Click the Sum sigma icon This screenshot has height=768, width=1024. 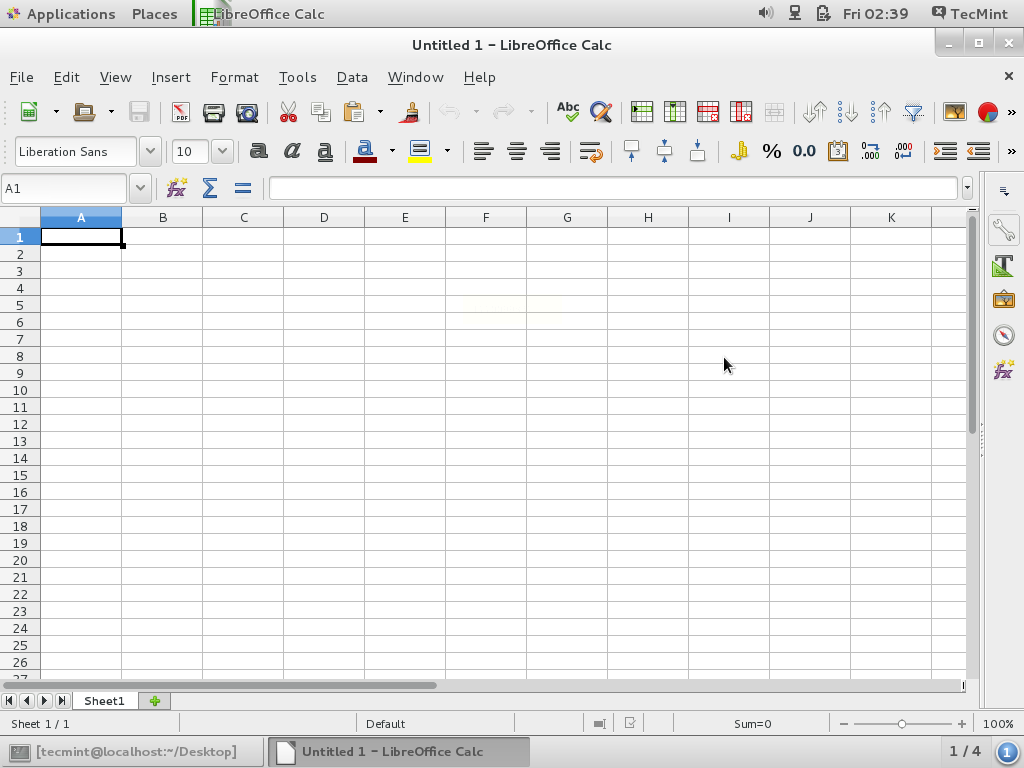click(x=210, y=188)
